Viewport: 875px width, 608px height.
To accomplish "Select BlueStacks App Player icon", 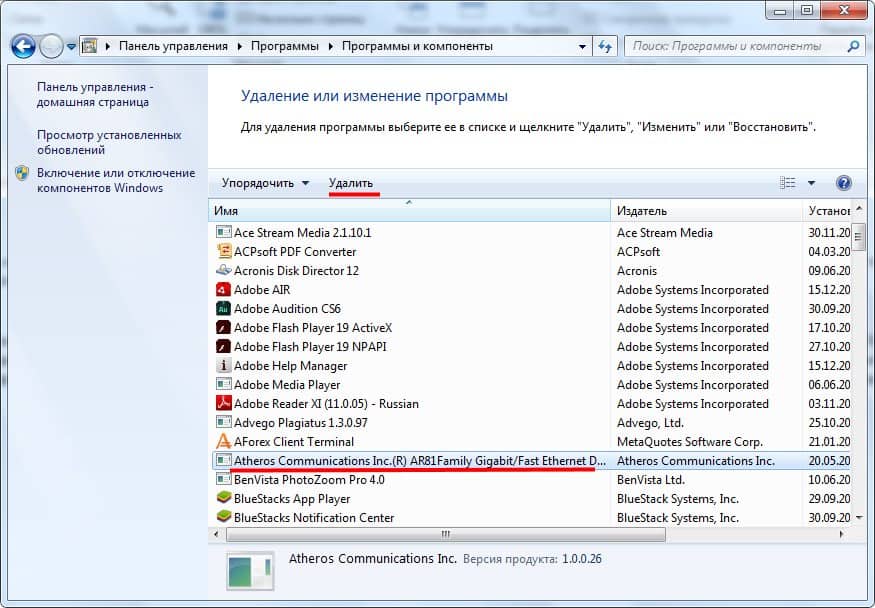I will pos(223,498).
